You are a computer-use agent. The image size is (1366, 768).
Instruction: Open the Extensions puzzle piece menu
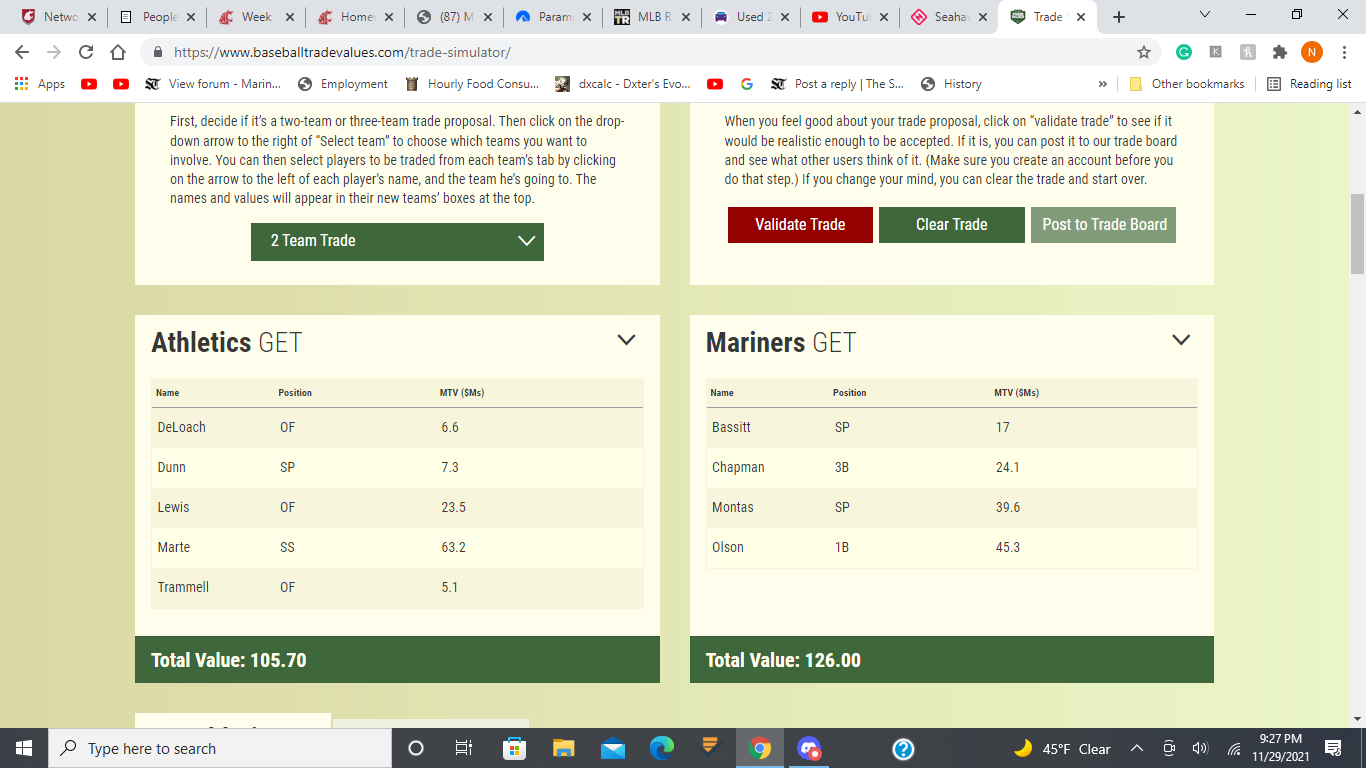1279,52
